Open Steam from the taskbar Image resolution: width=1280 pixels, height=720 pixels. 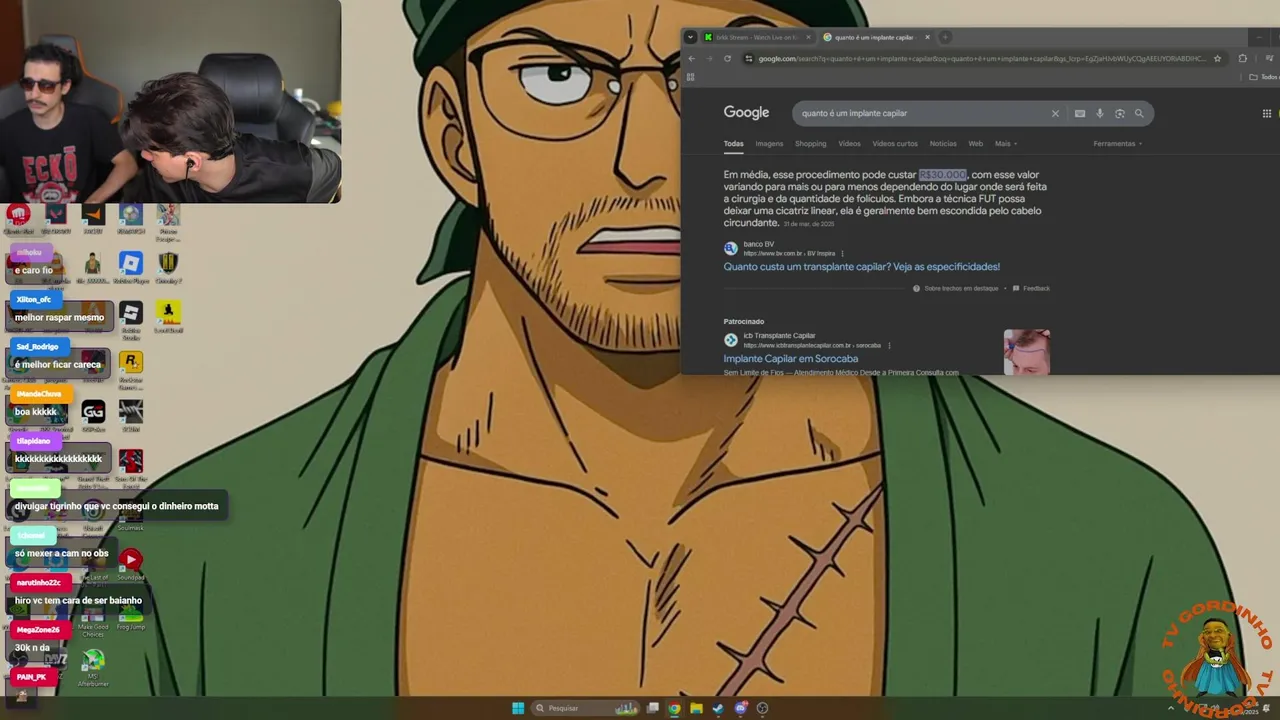coord(718,708)
